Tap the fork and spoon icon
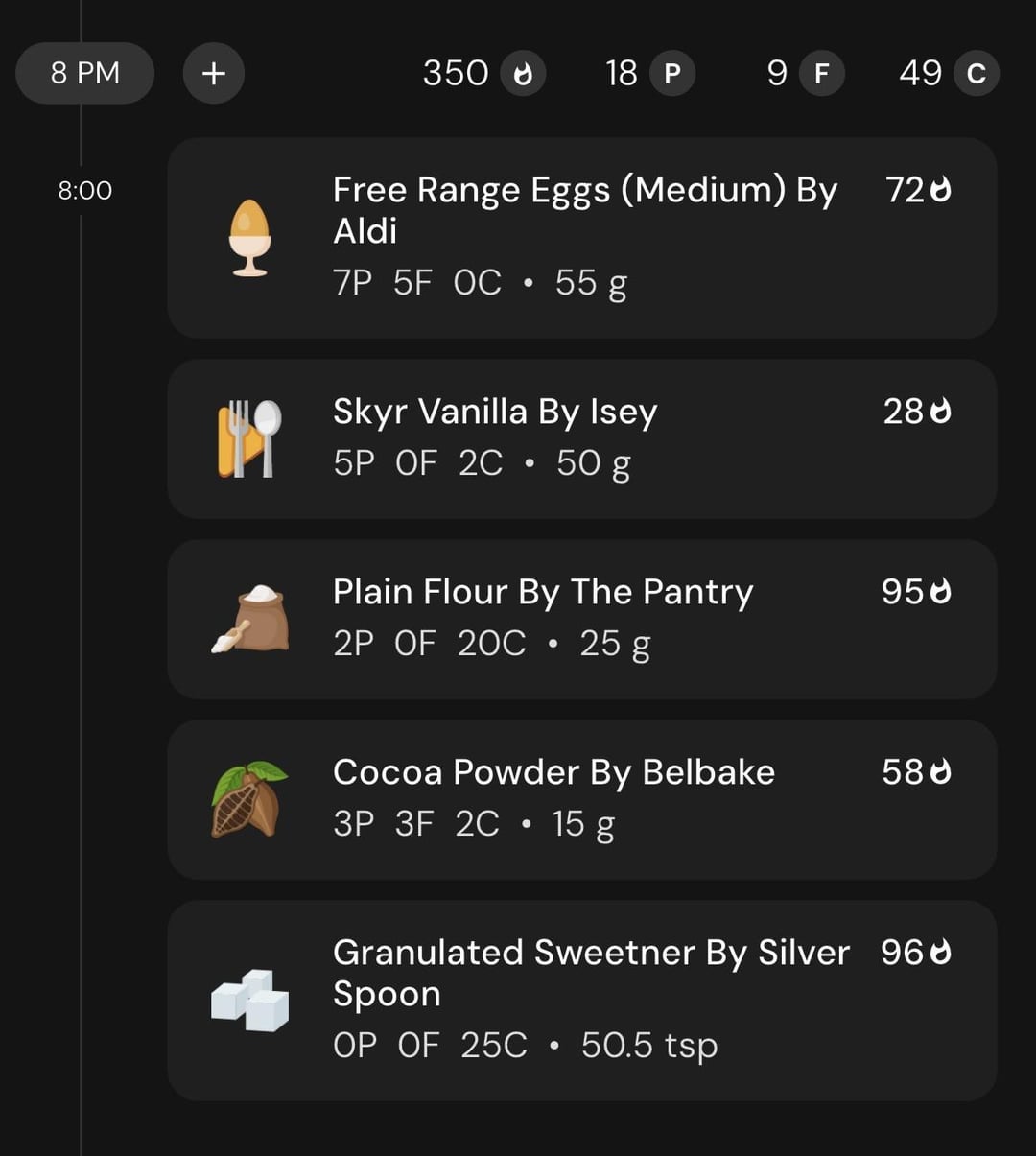Image resolution: width=1036 pixels, height=1156 pixels. tap(249, 439)
